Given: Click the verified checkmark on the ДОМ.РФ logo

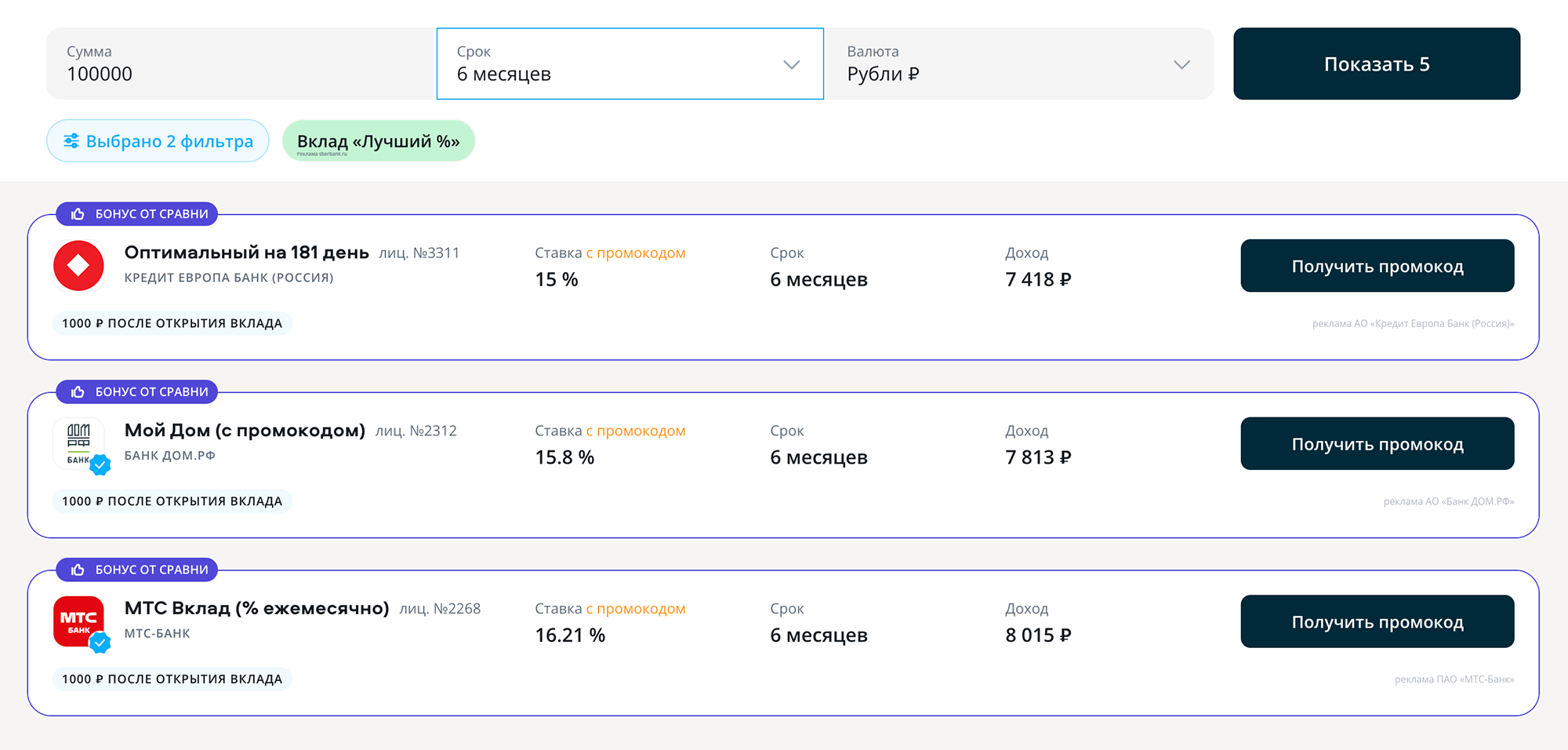Looking at the screenshot, I should tap(100, 465).
